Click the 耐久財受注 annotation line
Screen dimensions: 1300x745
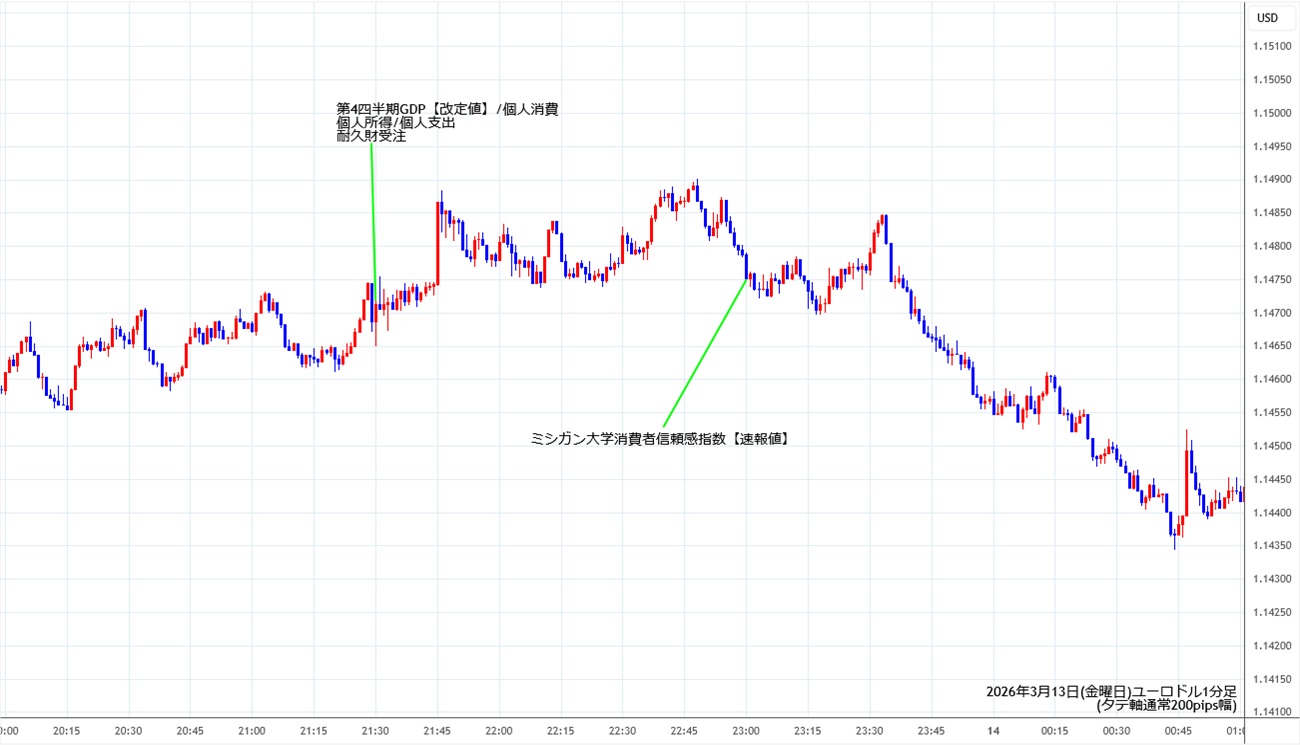pos(371,137)
